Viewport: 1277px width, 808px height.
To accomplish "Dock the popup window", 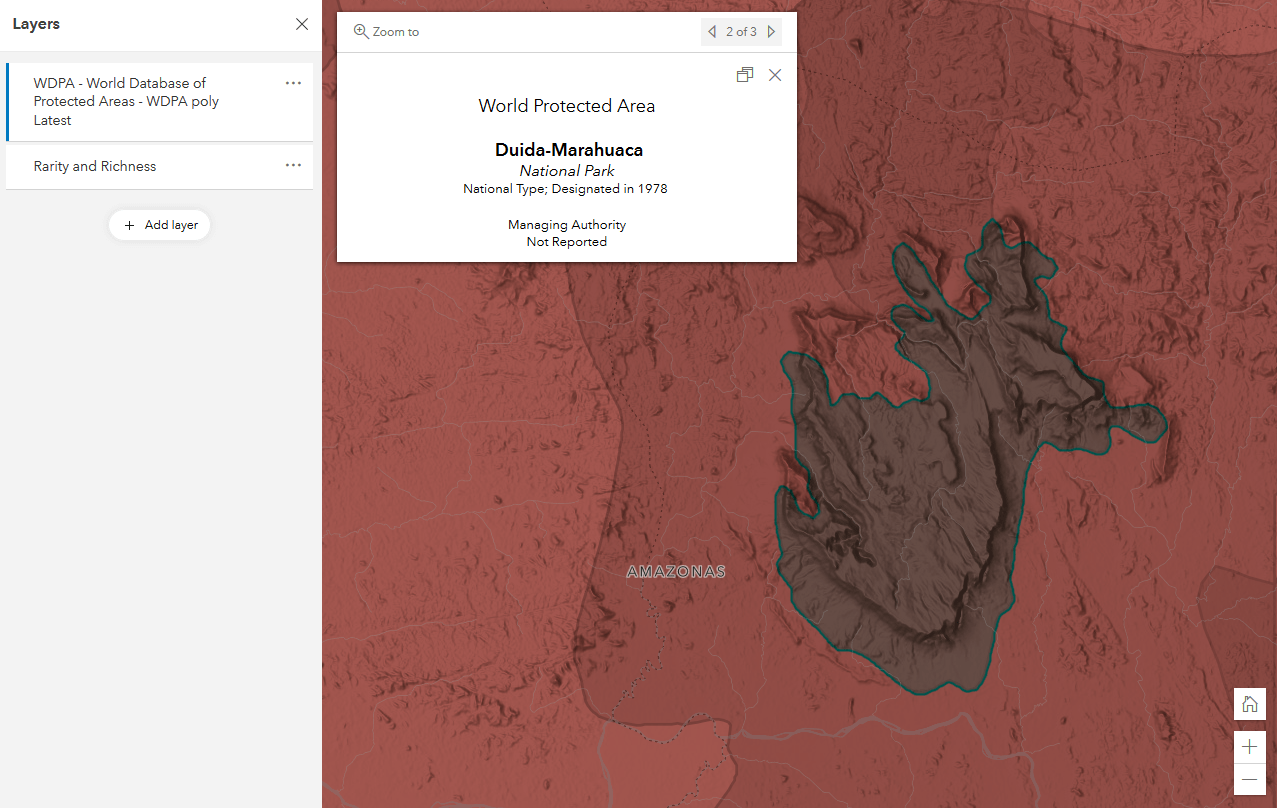I will 744,75.
